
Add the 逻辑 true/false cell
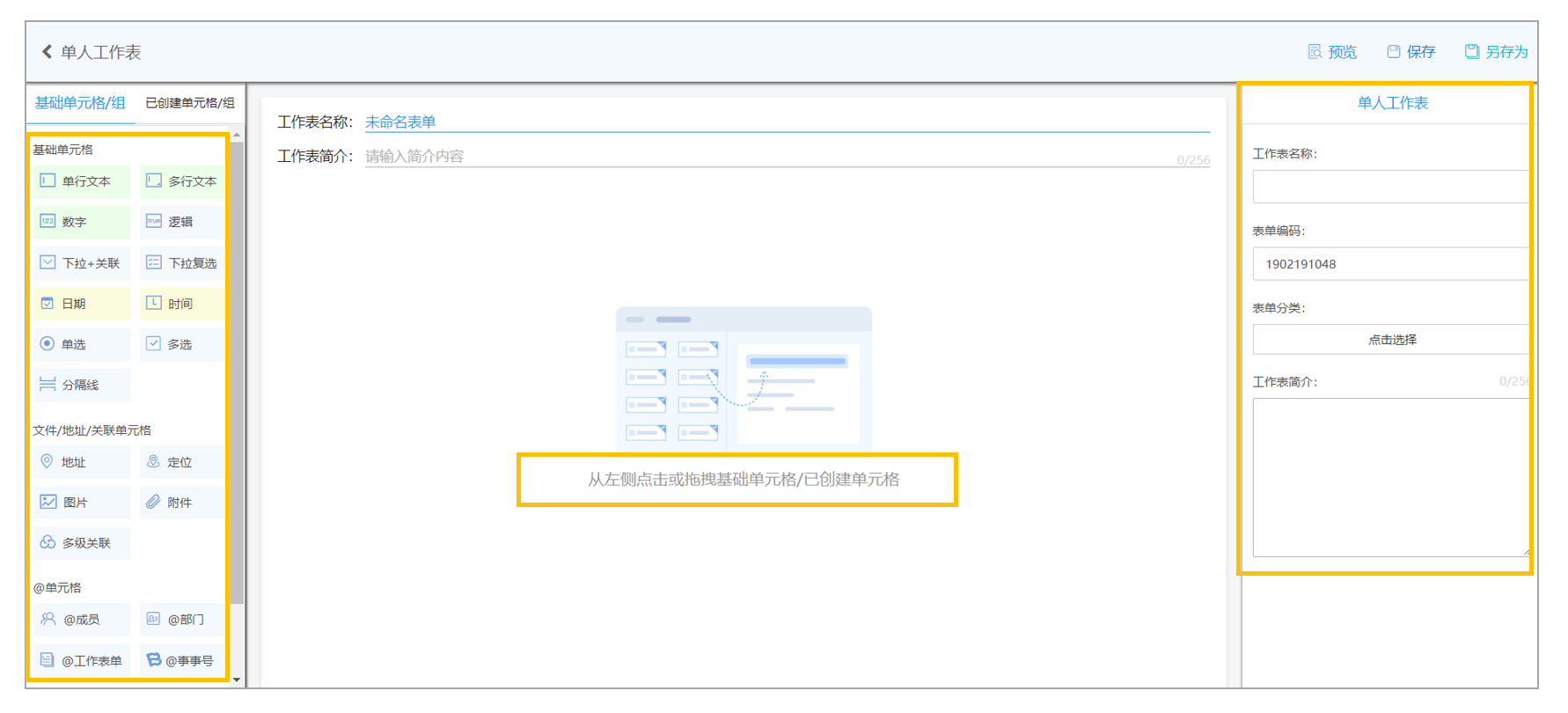pyautogui.click(x=181, y=222)
